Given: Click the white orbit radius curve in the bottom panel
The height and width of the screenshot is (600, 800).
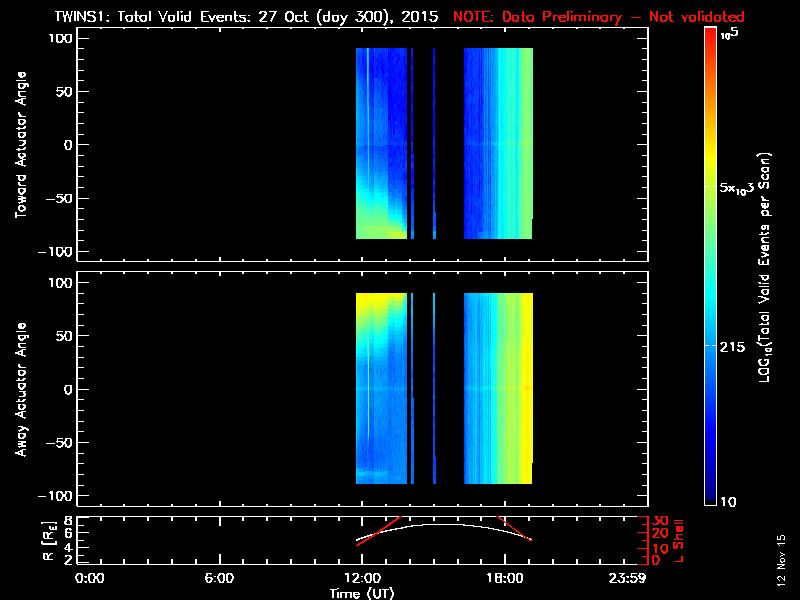Looking at the screenshot, I should click(x=430, y=525).
